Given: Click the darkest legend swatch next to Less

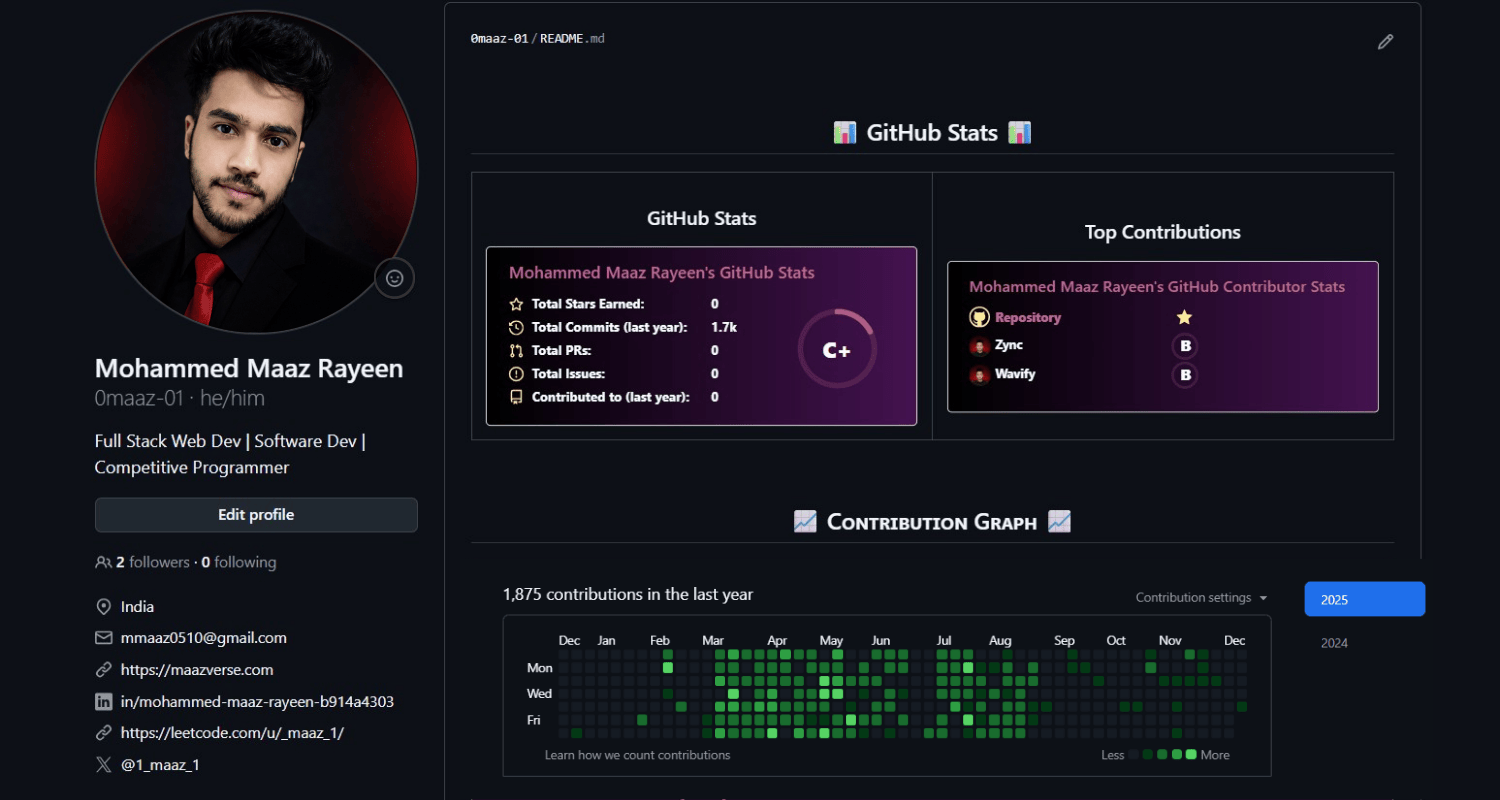Looking at the screenshot, I should pos(1134,755).
